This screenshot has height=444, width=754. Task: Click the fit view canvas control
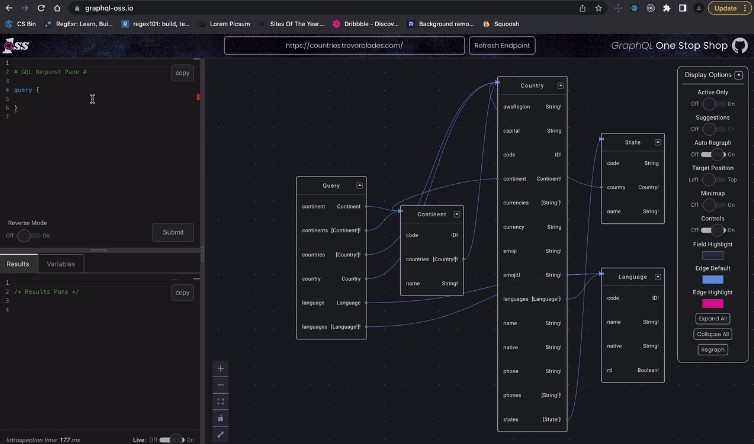coord(221,401)
